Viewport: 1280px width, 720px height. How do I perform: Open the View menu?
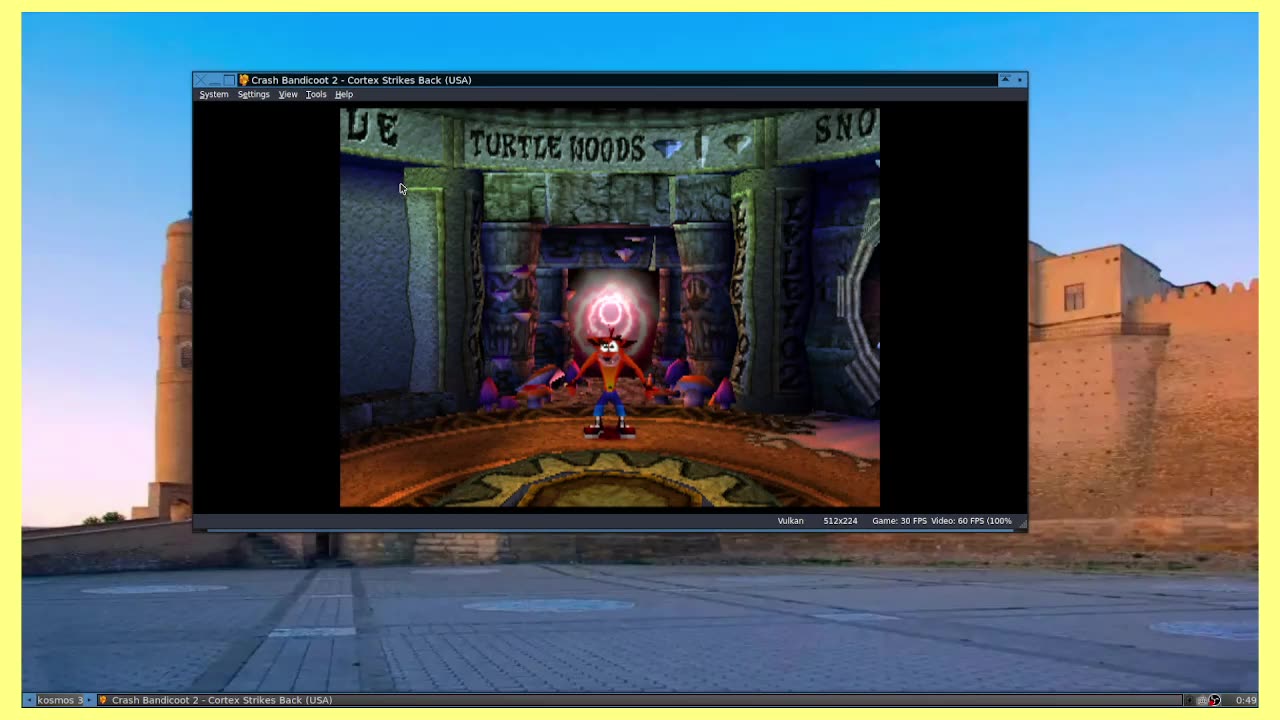coord(288,94)
